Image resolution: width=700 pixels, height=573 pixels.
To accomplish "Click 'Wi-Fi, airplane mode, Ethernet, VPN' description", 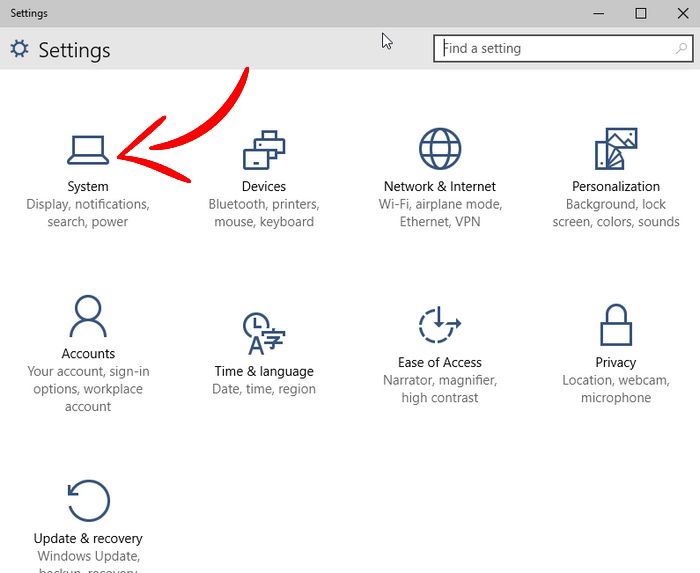I will 440,213.
